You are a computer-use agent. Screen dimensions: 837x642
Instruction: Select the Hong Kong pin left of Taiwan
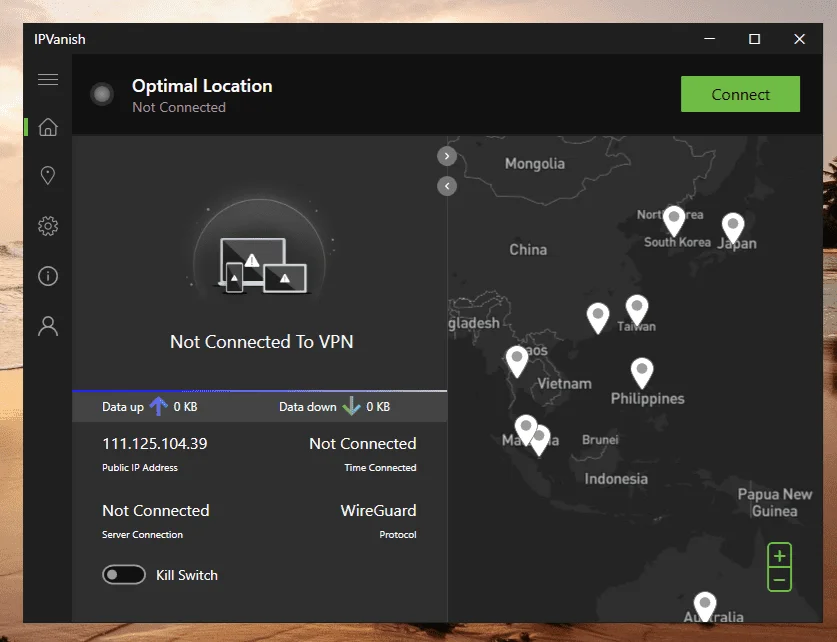[598, 318]
